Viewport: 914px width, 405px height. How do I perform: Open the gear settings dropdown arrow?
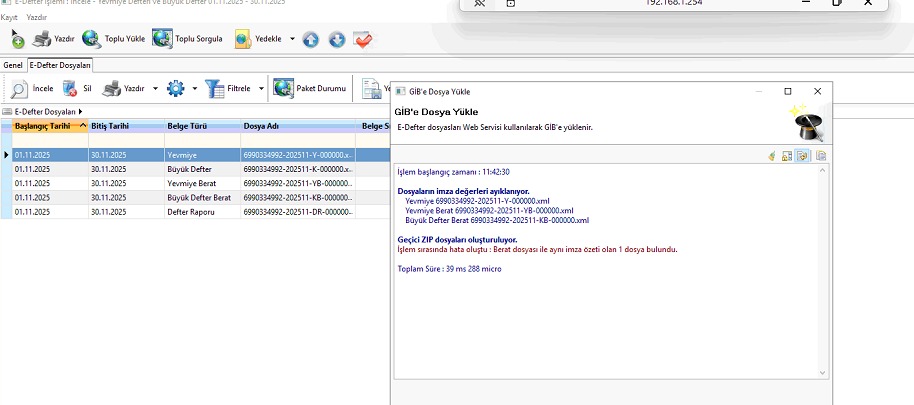tap(194, 89)
